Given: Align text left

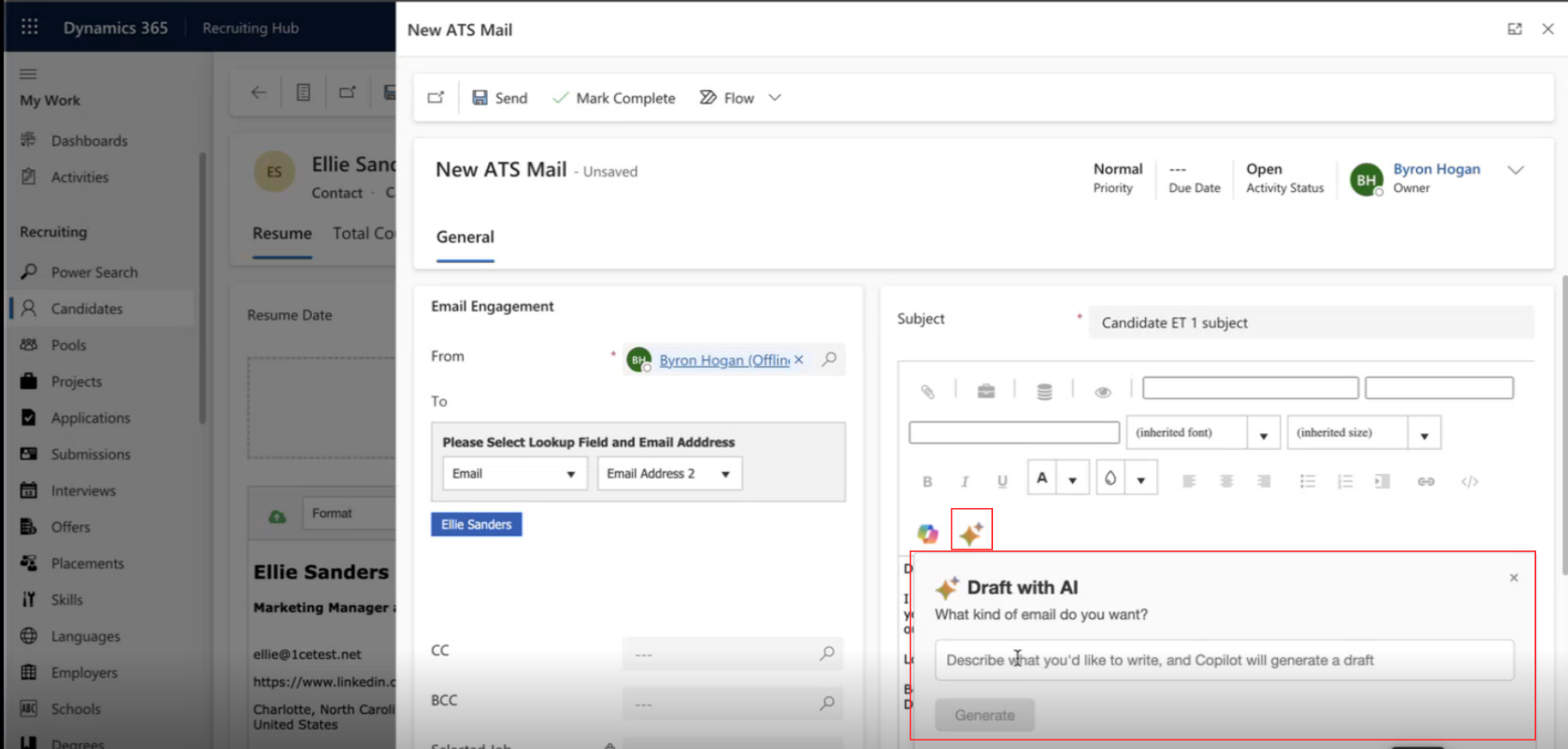Looking at the screenshot, I should (x=1189, y=481).
